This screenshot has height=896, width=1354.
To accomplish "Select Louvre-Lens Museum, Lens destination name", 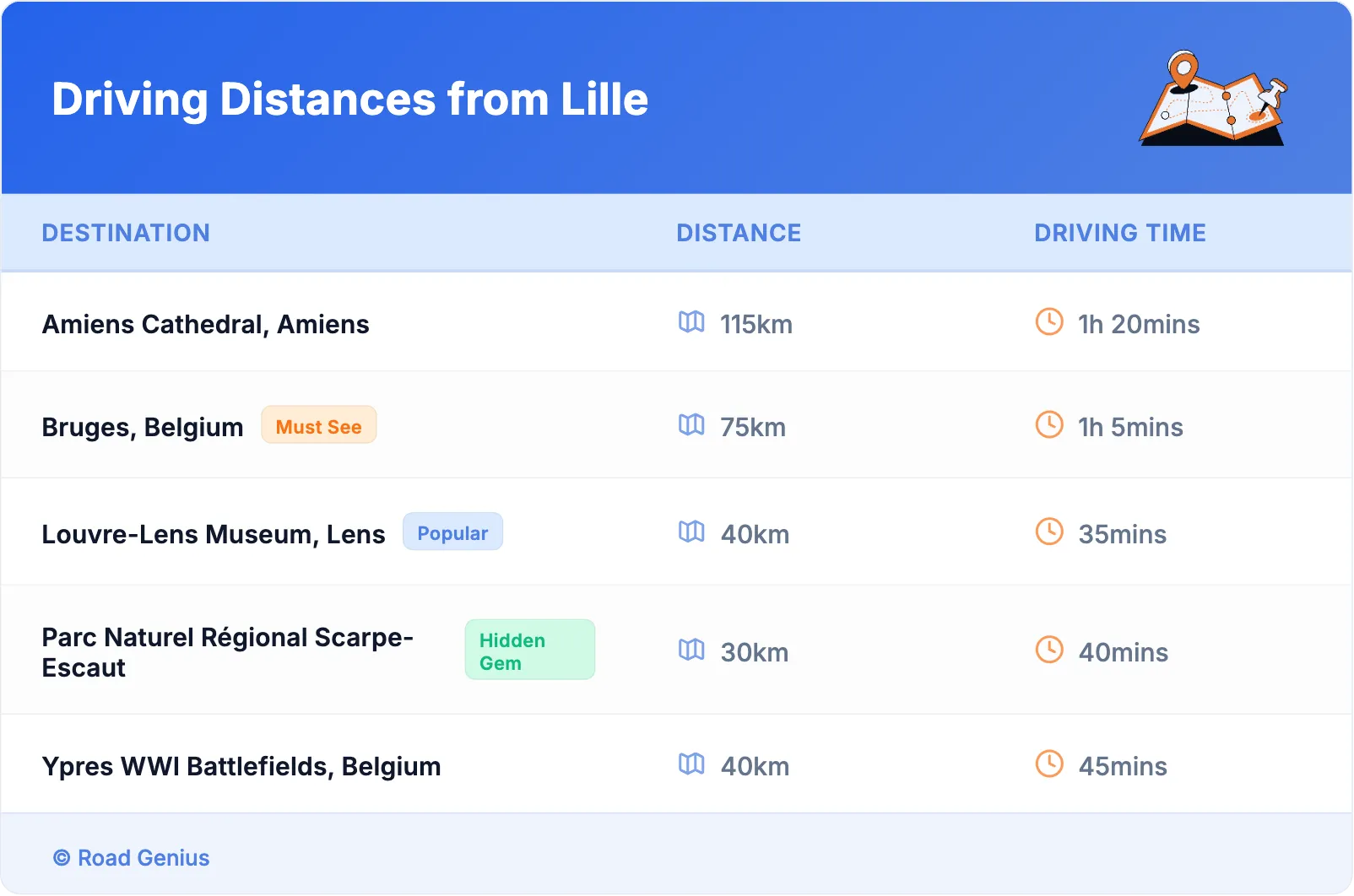I will coord(214,535).
